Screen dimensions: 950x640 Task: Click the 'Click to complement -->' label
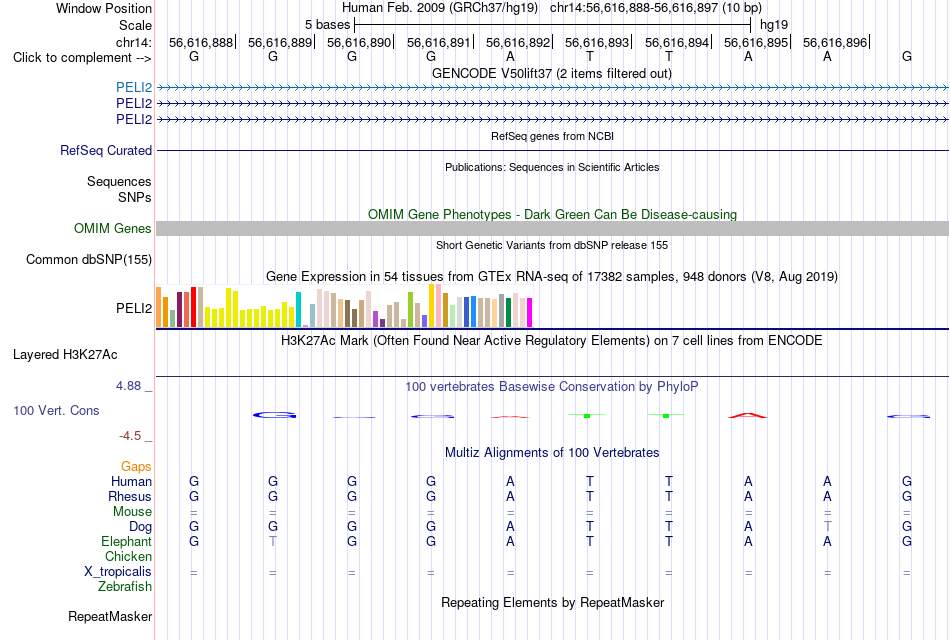point(82,58)
